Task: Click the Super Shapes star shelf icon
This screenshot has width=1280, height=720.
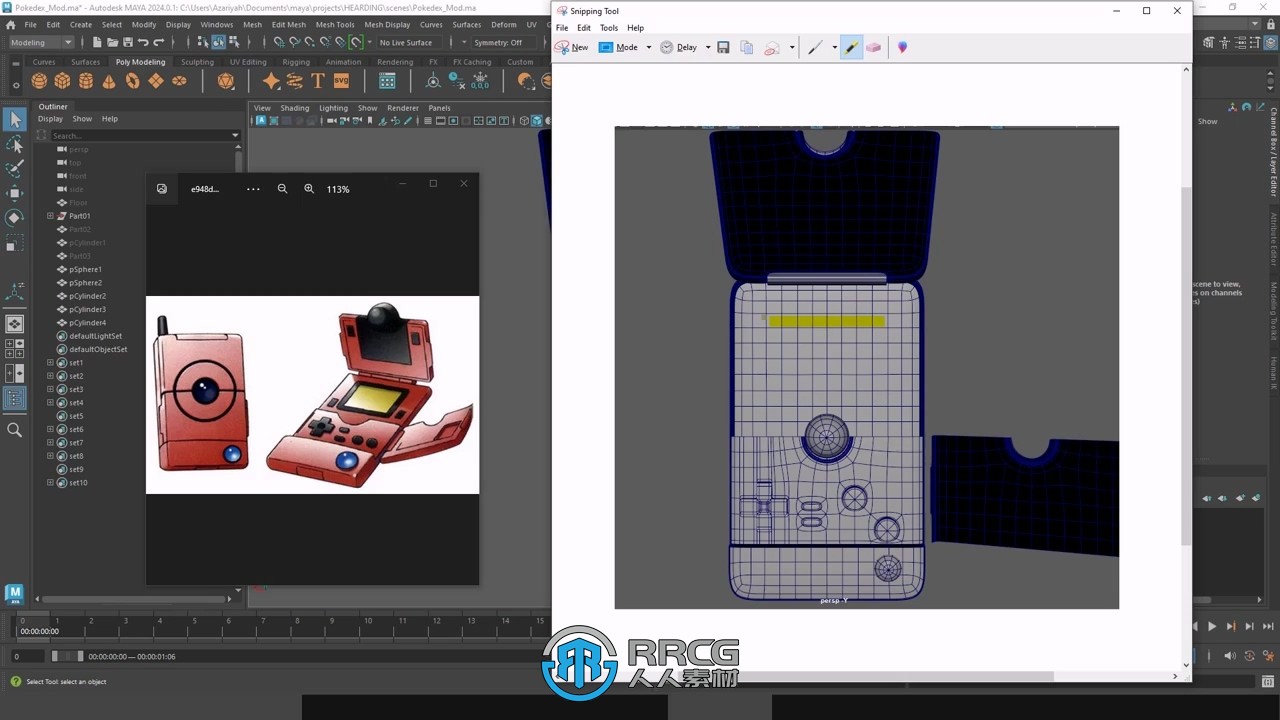Action: tap(271, 81)
